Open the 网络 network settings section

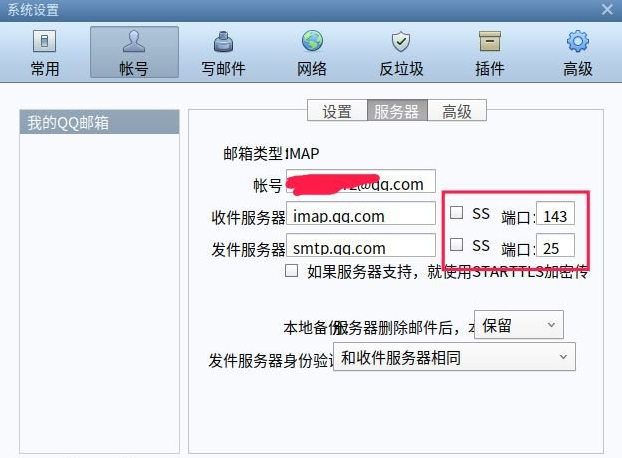coord(312,53)
